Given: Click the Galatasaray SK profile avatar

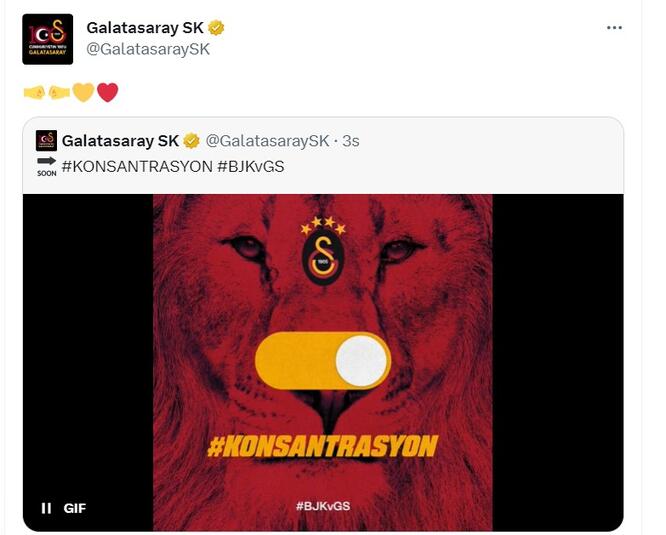Looking at the screenshot, I should [x=48, y=39].
